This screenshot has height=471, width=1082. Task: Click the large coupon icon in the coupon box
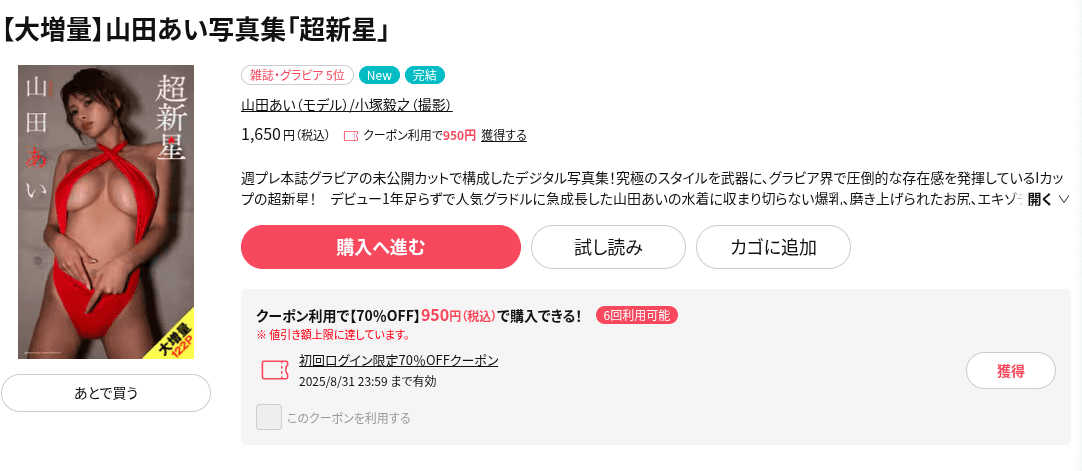coord(275,370)
